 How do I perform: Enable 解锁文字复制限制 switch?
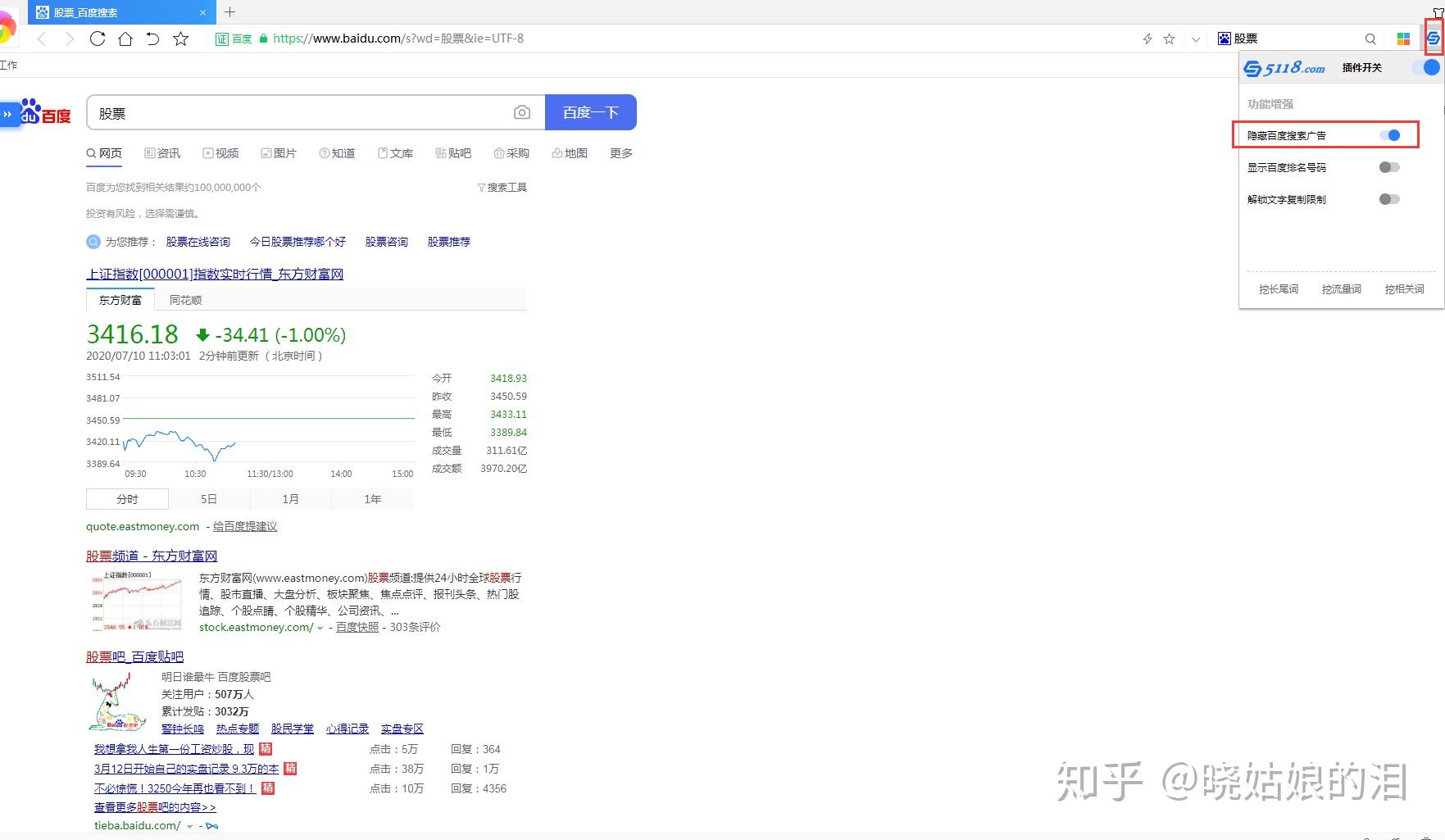click(1390, 199)
